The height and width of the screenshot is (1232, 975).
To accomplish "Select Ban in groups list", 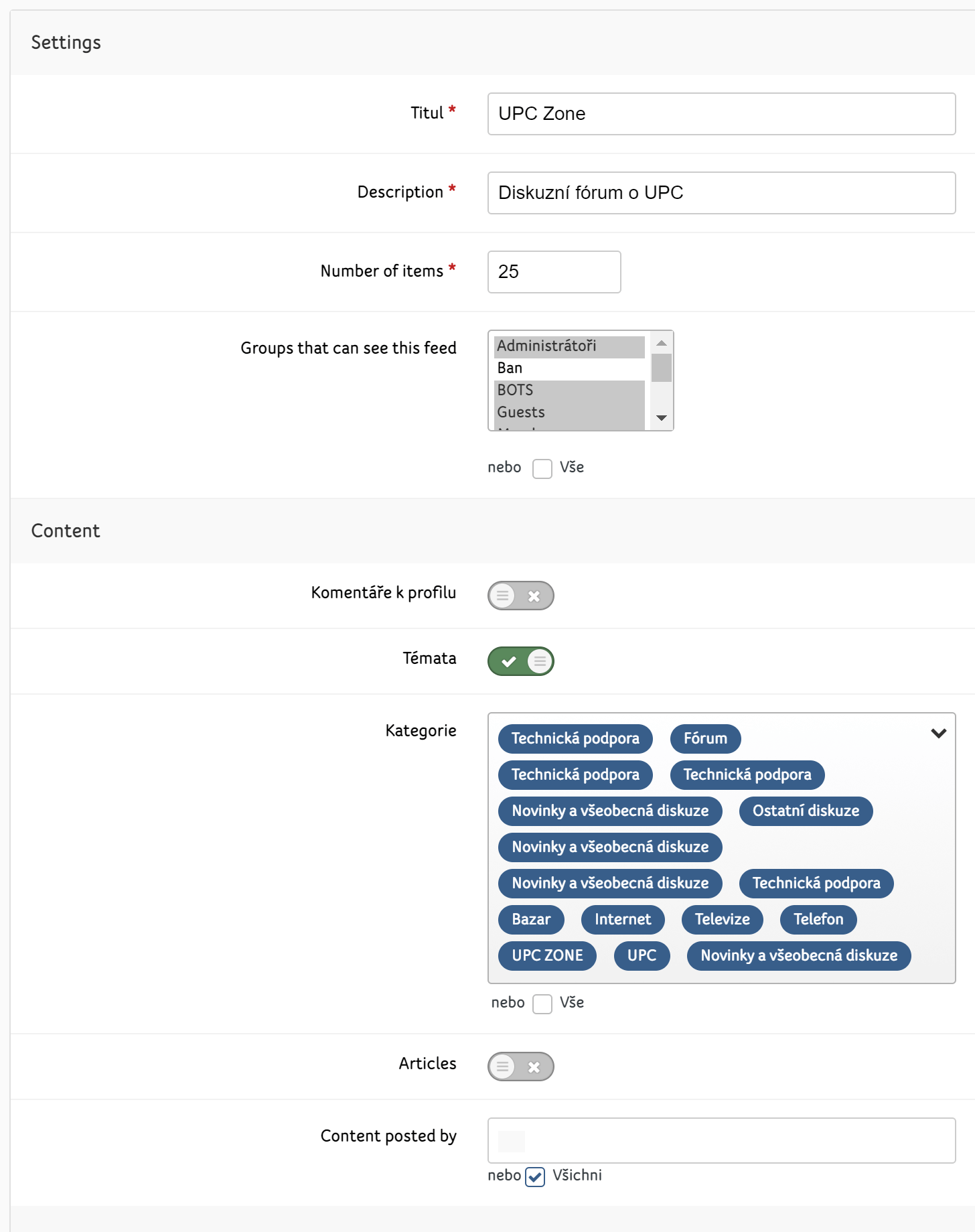I will tap(569, 368).
